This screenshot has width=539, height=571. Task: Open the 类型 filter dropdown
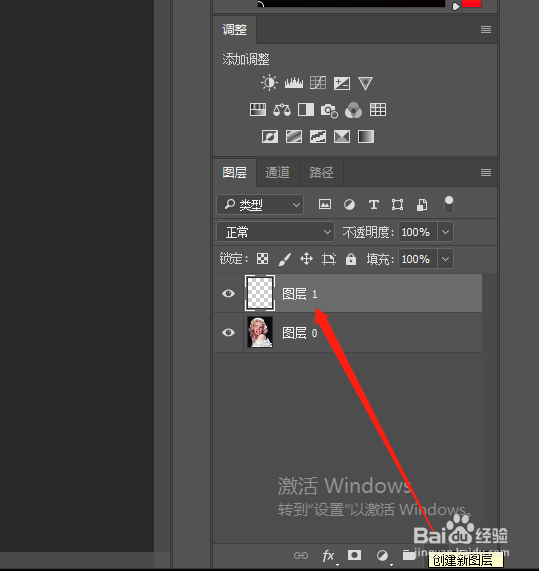tap(260, 205)
